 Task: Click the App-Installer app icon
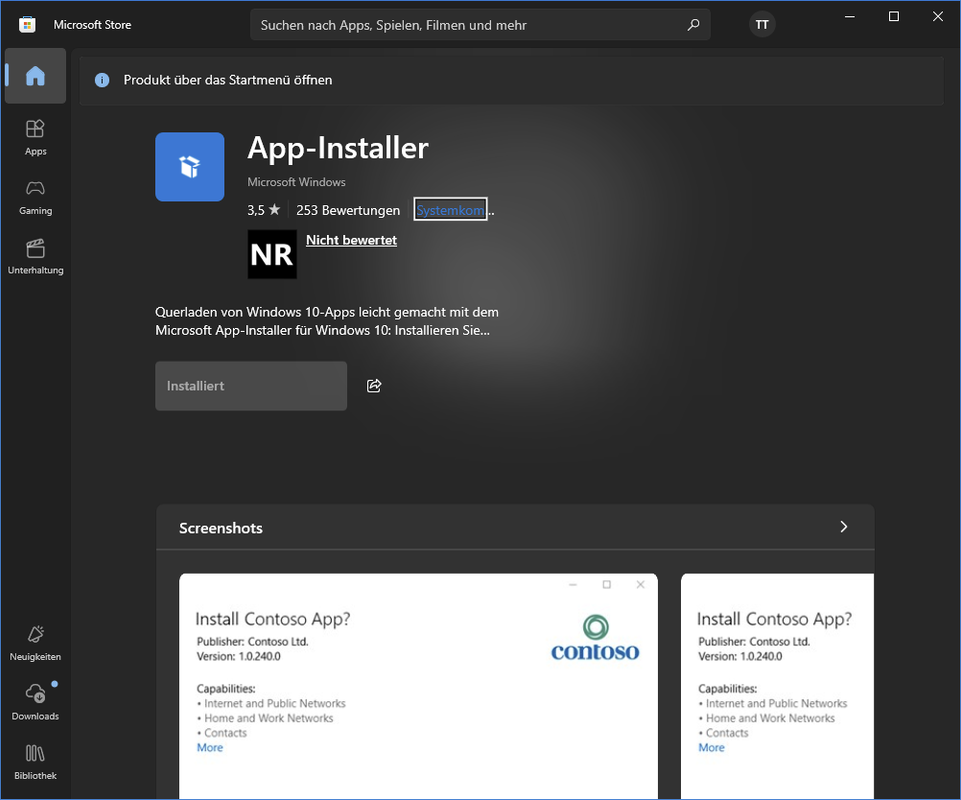(x=189, y=167)
